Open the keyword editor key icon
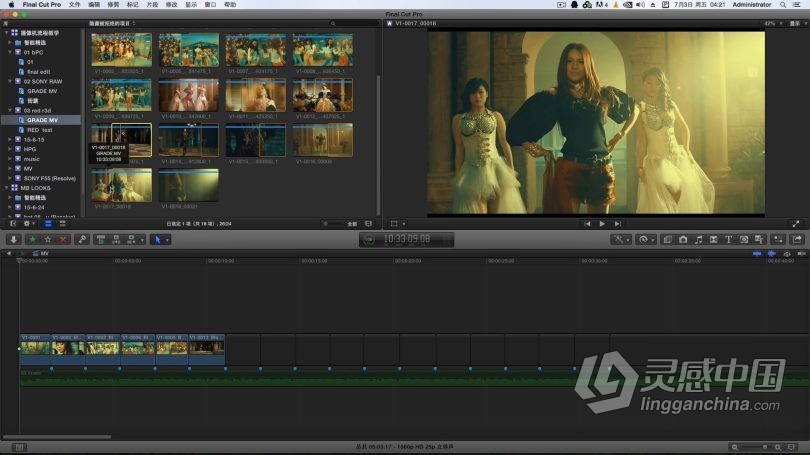810x455 pixels. click(x=82, y=240)
